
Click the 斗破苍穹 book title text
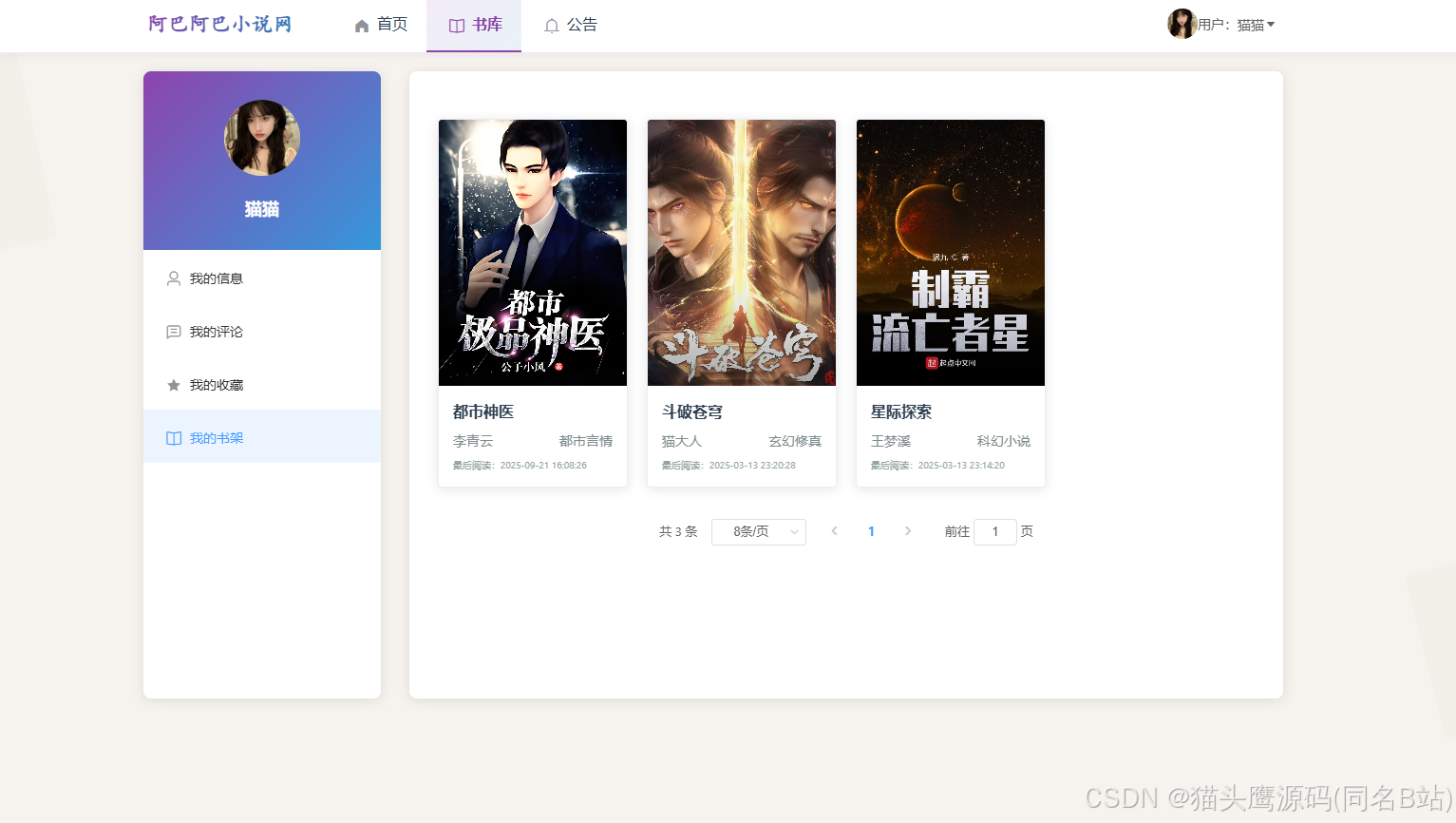pyautogui.click(x=692, y=411)
